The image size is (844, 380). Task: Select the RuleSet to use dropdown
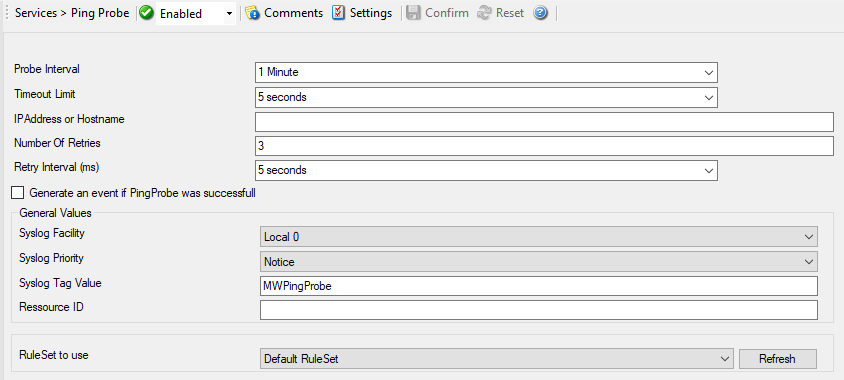[496, 359]
